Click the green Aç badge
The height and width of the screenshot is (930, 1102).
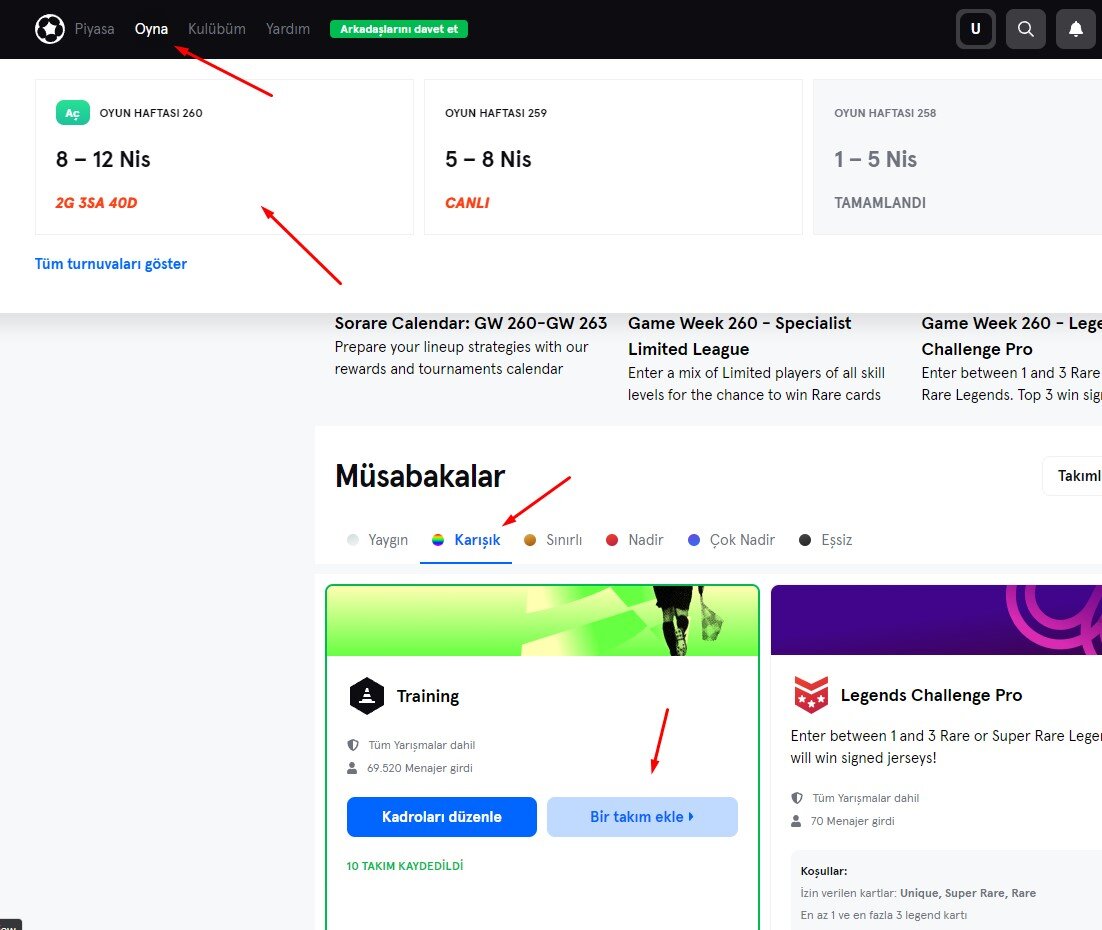[73, 112]
